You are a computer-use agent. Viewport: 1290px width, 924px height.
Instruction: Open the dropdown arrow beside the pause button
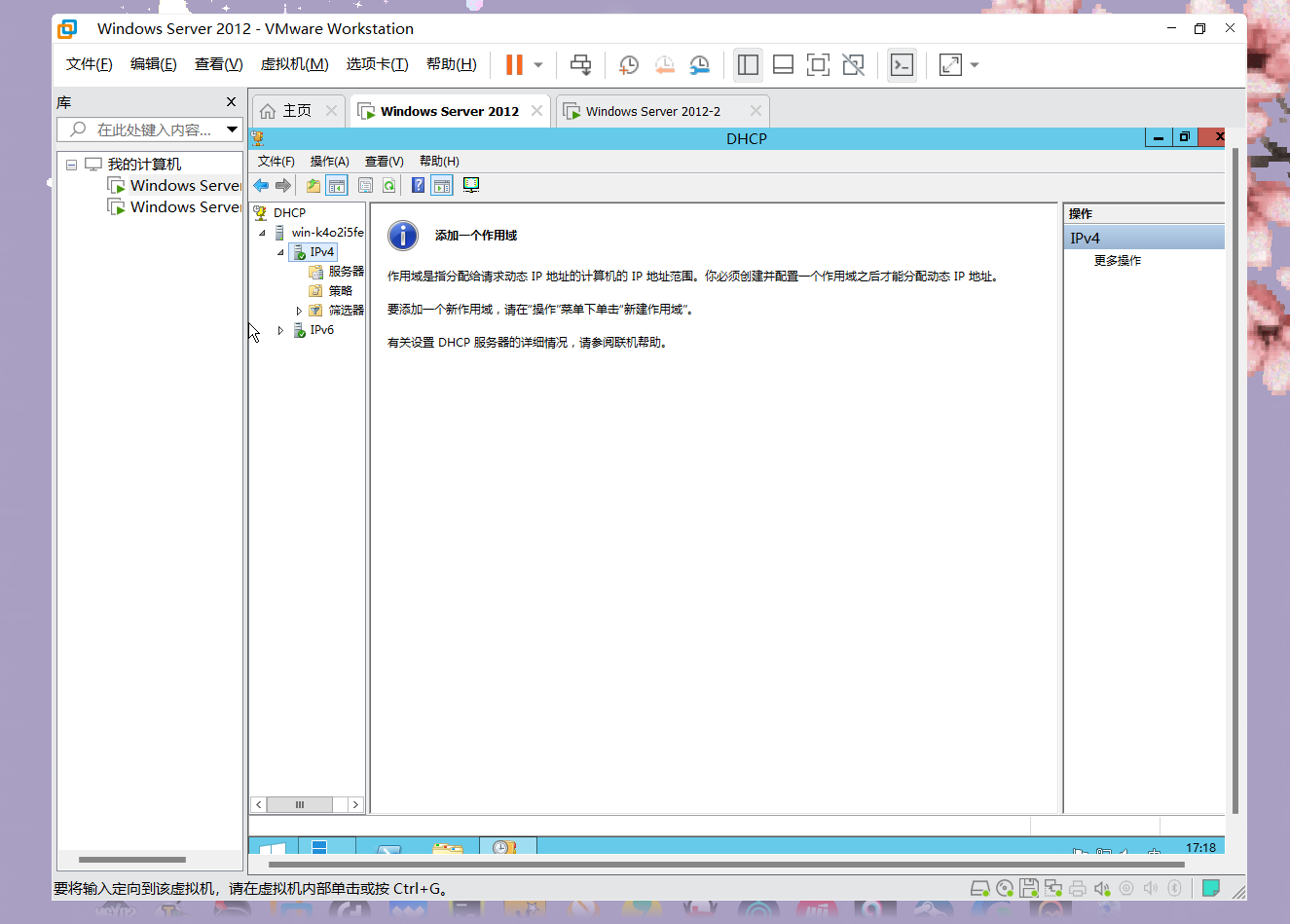tap(538, 65)
